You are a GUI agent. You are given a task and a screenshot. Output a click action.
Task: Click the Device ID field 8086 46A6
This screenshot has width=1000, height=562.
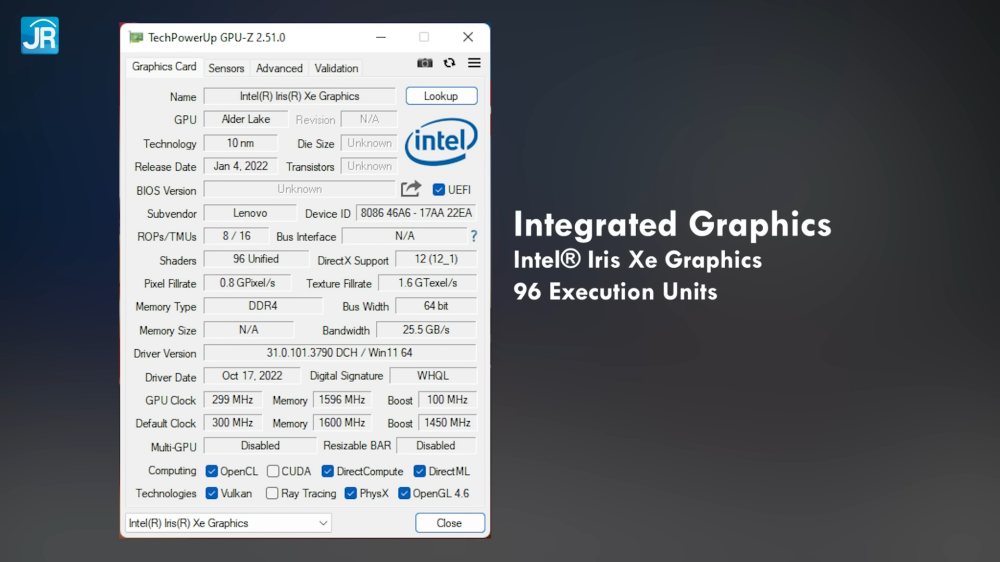[416, 213]
